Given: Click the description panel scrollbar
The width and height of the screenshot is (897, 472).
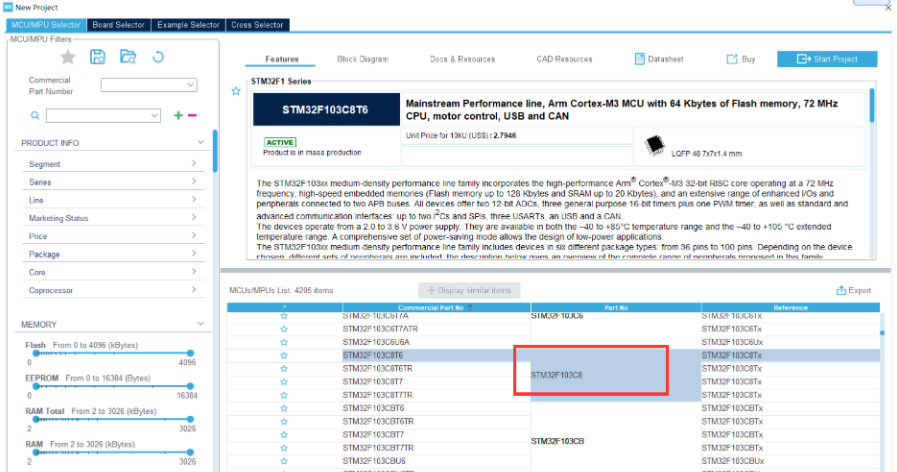Looking at the screenshot, I should [872, 105].
